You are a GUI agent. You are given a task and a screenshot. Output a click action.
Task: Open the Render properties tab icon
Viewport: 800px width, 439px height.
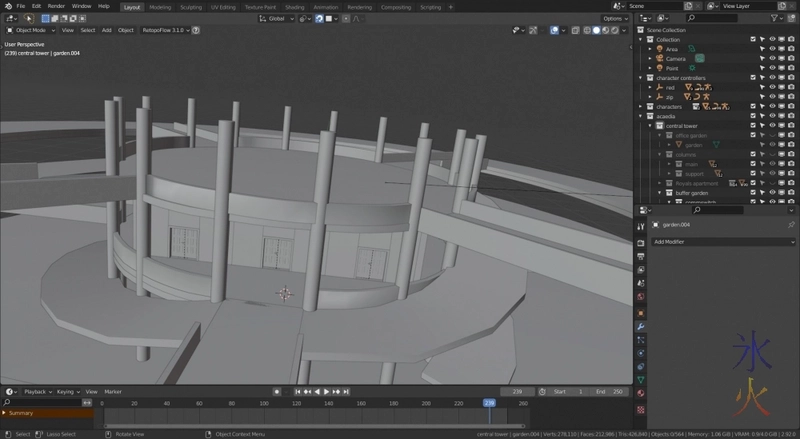641,242
